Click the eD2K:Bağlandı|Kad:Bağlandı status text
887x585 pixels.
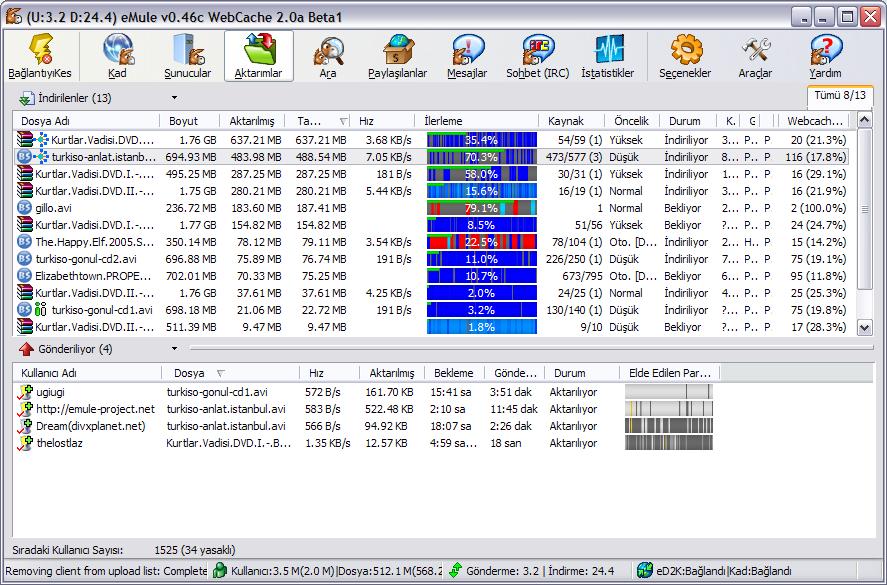tap(724, 571)
